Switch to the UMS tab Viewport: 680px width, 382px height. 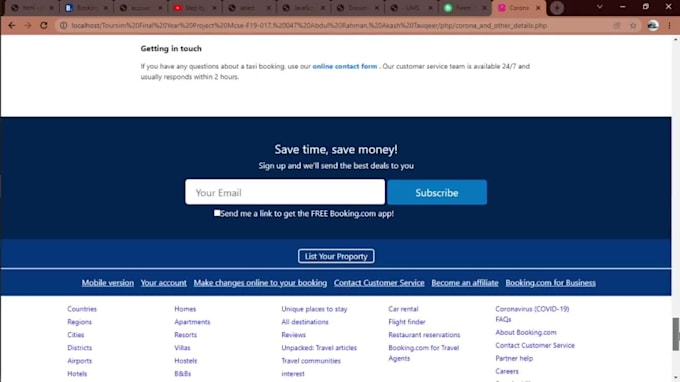coord(411,8)
